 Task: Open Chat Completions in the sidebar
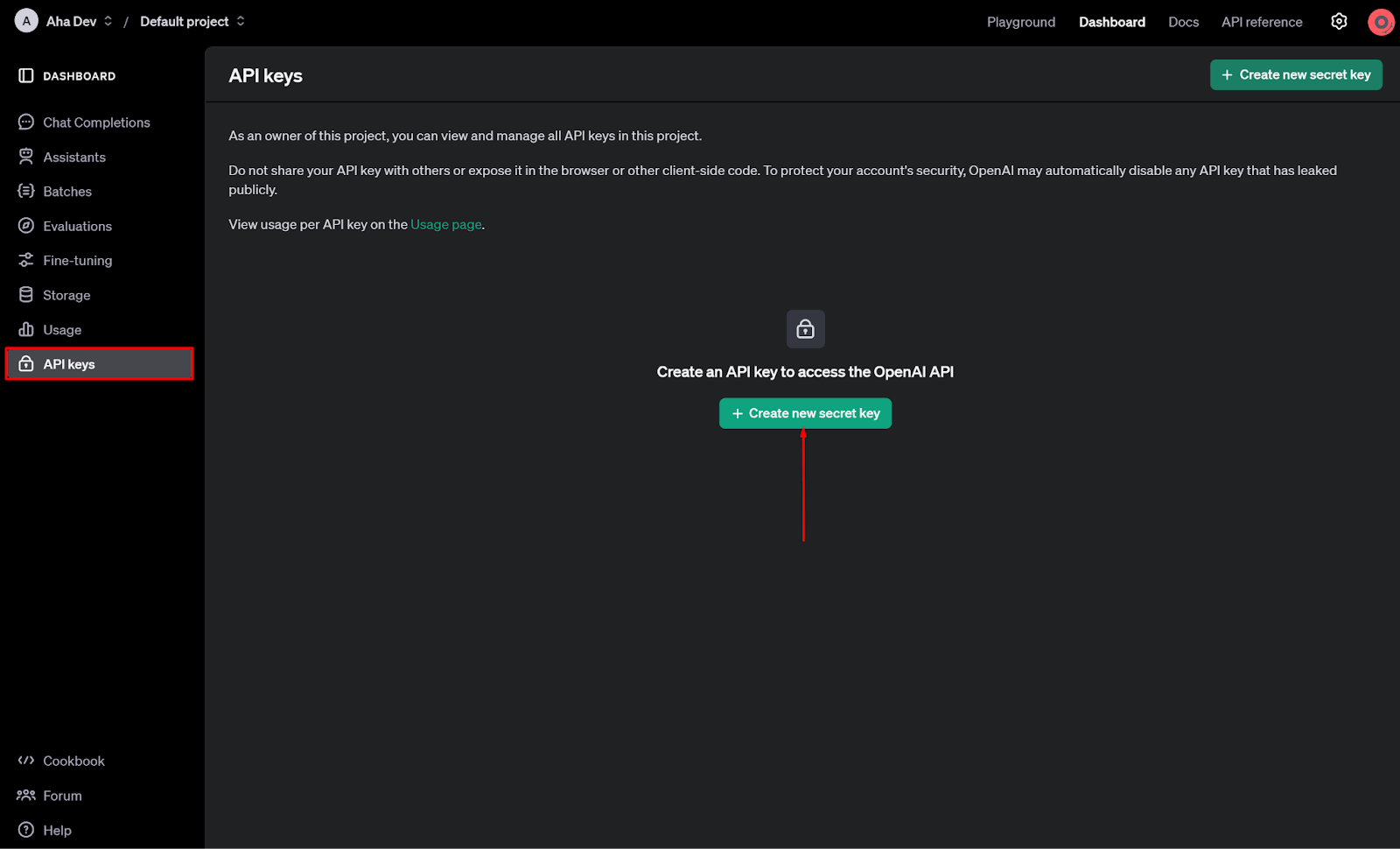(96, 123)
